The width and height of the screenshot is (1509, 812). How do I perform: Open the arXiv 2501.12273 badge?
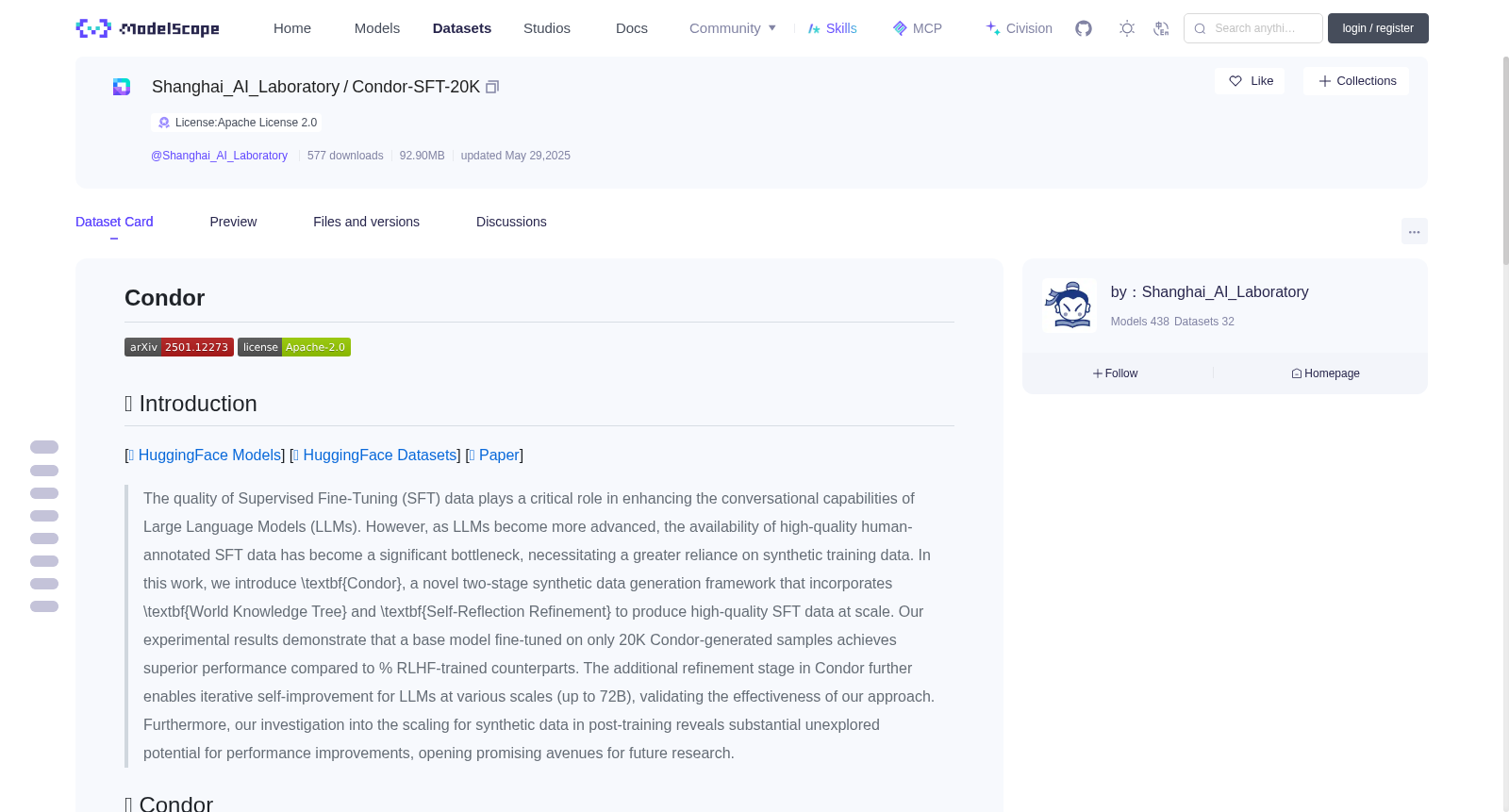pos(179,347)
